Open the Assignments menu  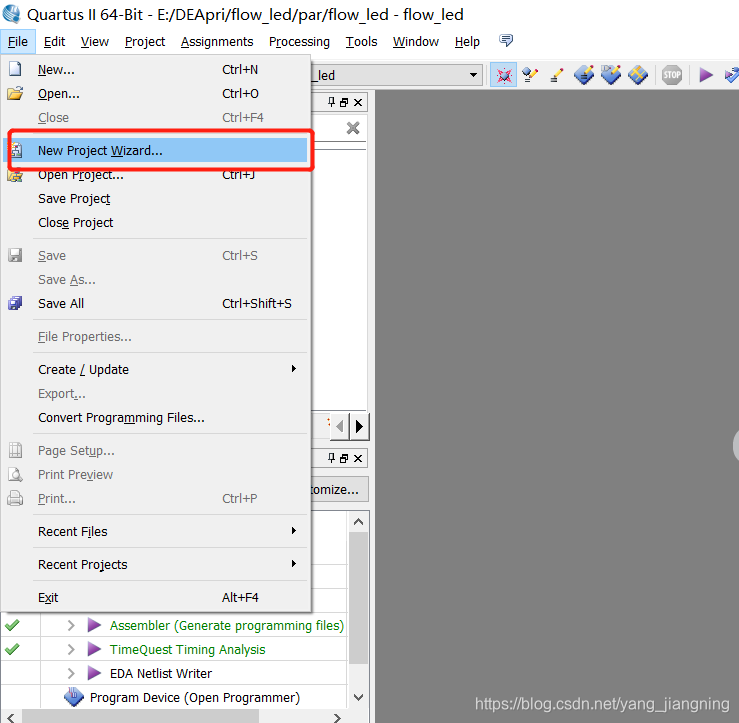click(x=217, y=42)
